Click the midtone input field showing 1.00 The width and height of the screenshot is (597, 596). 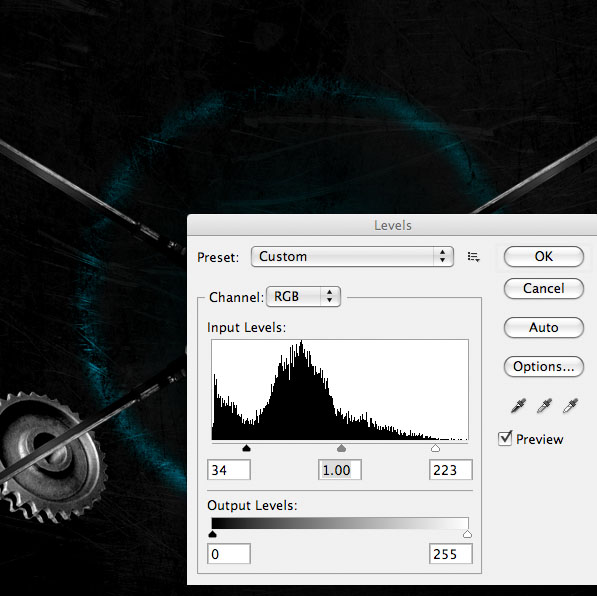click(x=340, y=470)
